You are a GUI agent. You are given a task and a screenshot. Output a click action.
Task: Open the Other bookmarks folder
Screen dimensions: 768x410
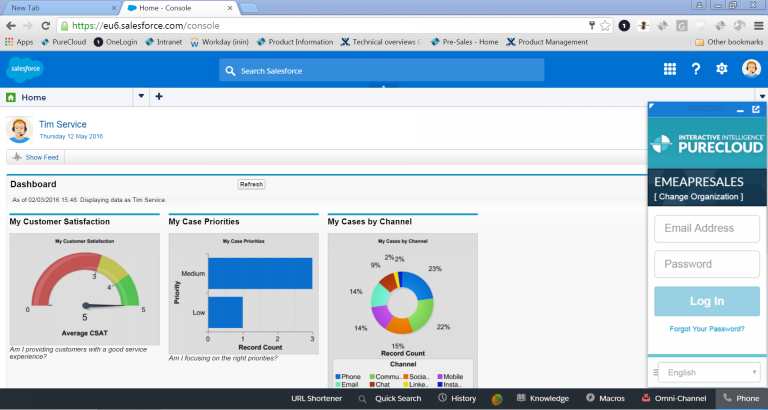tap(729, 42)
